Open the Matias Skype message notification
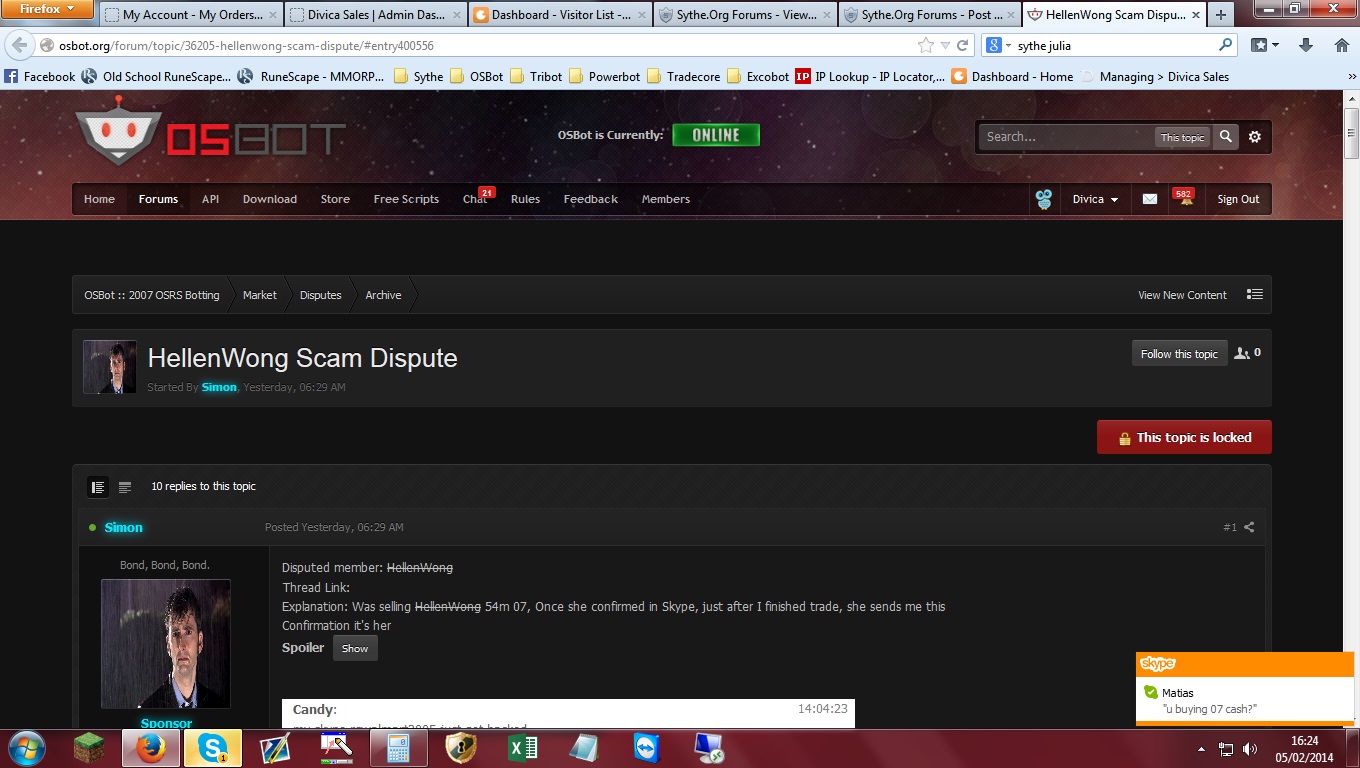 [x=1245, y=700]
